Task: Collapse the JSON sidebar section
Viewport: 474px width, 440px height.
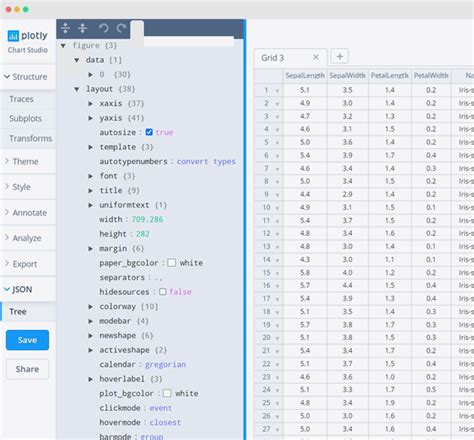Action: pyautogui.click(x=28, y=289)
